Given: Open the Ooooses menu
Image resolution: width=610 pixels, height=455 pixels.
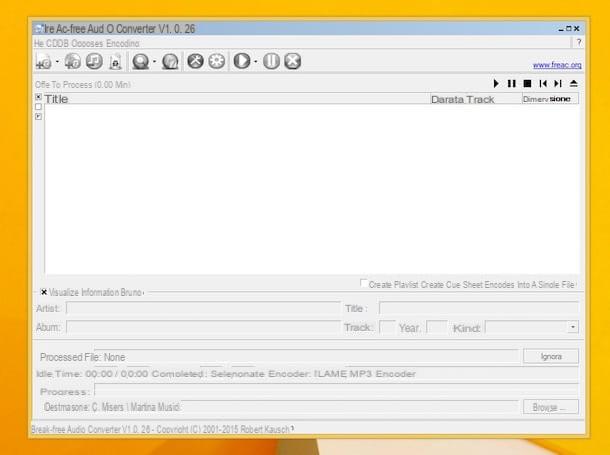Looking at the screenshot, I should point(88,43).
